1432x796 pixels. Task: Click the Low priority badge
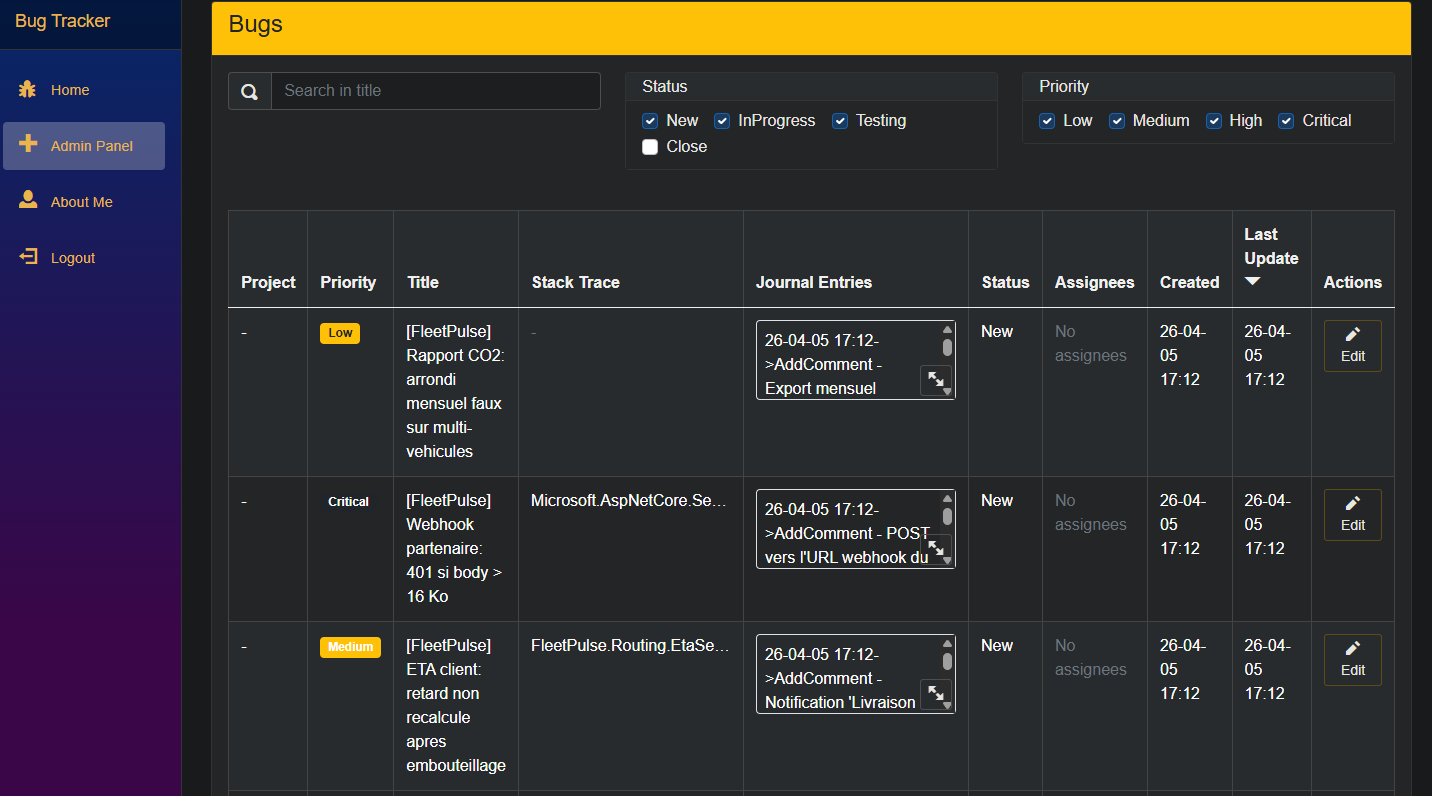(340, 333)
